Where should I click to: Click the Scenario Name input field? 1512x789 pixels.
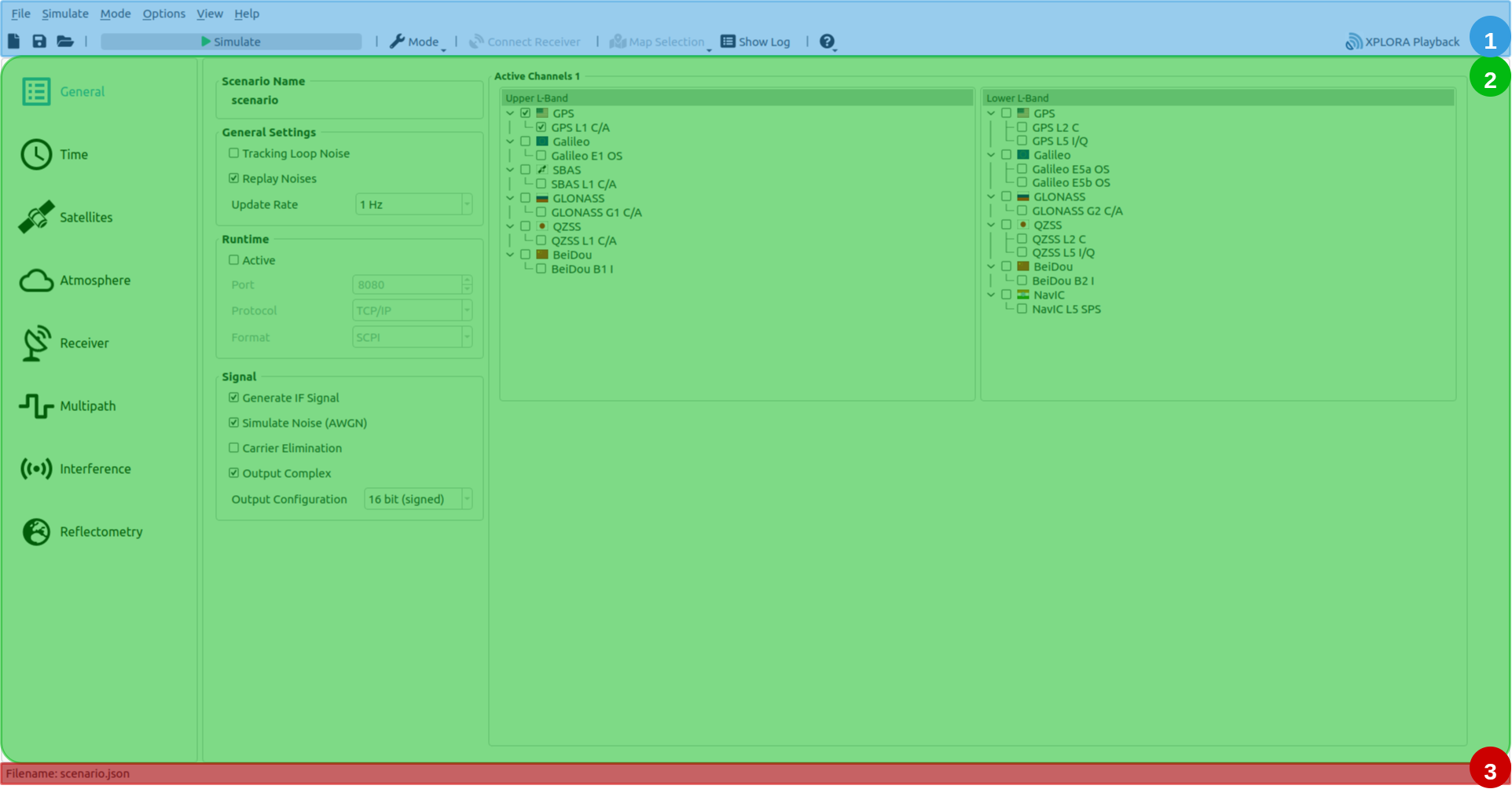point(350,101)
